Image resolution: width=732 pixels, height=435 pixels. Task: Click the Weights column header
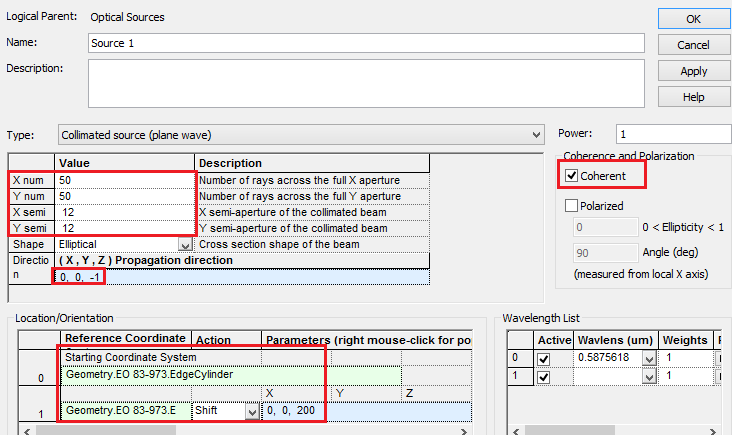[685, 340]
